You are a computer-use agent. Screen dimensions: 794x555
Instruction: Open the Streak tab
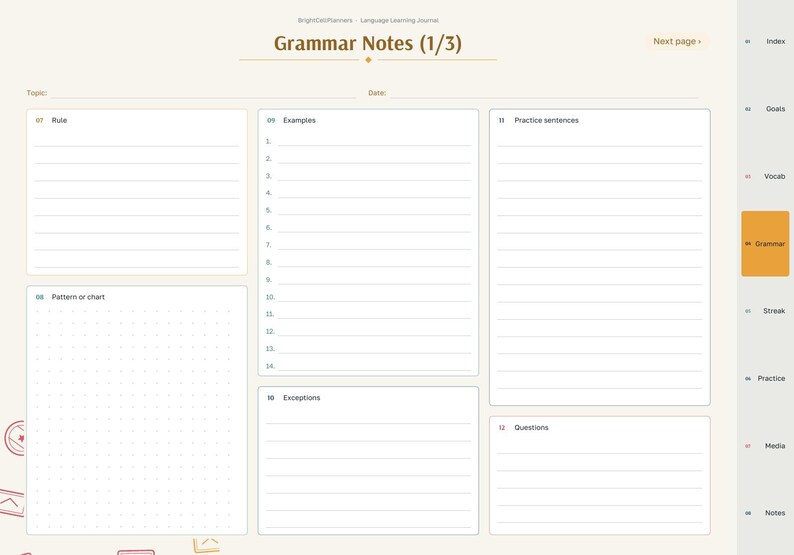(765, 311)
